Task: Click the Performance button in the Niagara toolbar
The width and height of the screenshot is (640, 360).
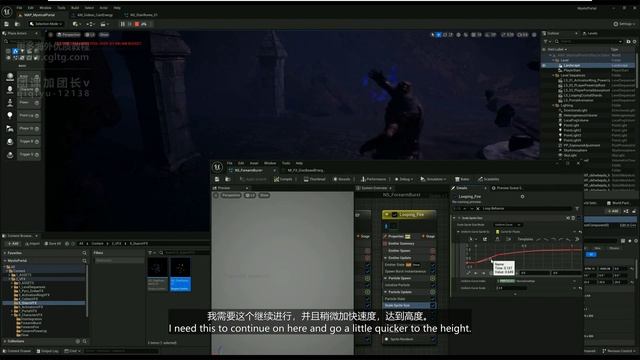Action: click(373, 179)
